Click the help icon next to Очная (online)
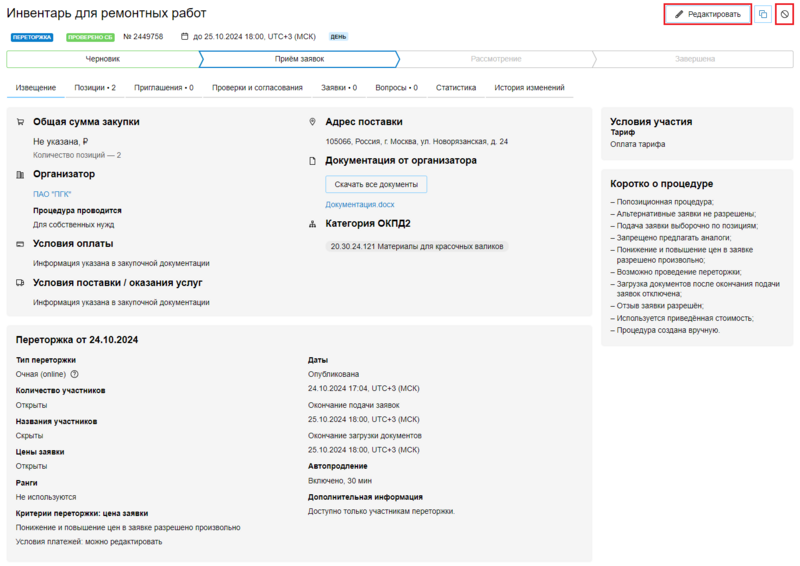Image resolution: width=800 pixels, height=566 pixels. [x=75, y=374]
